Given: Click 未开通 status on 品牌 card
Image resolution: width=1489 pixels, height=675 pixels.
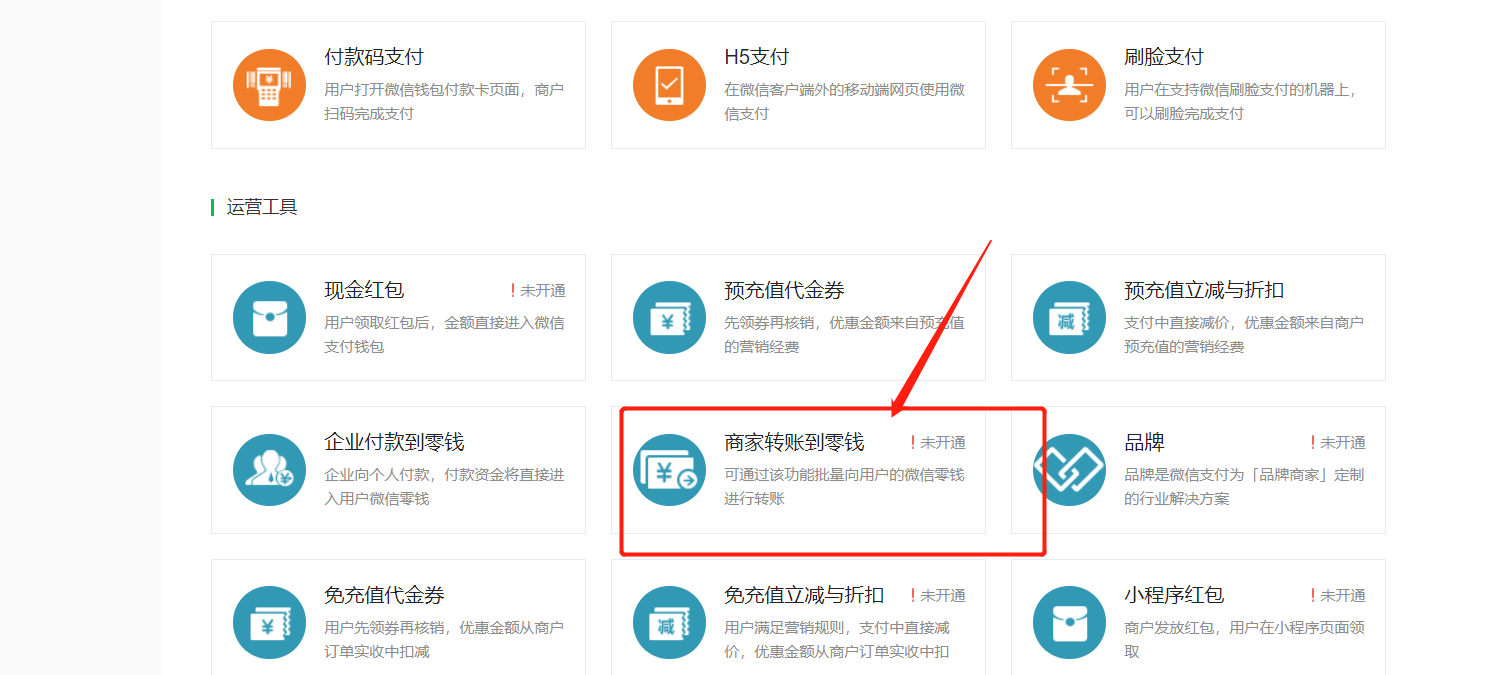Looking at the screenshot, I should [x=1338, y=443].
